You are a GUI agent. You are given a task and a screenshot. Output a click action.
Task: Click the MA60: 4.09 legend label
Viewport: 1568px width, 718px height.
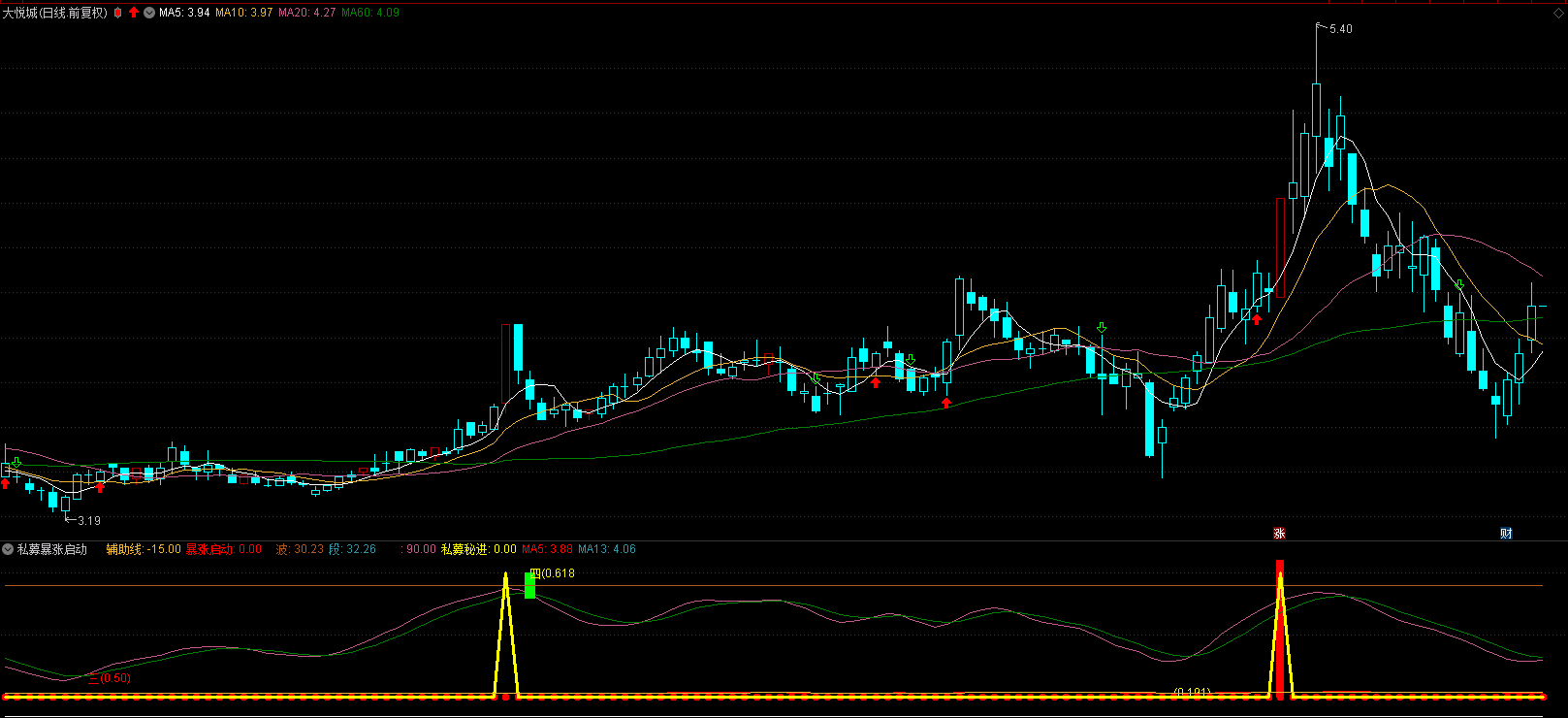click(370, 13)
